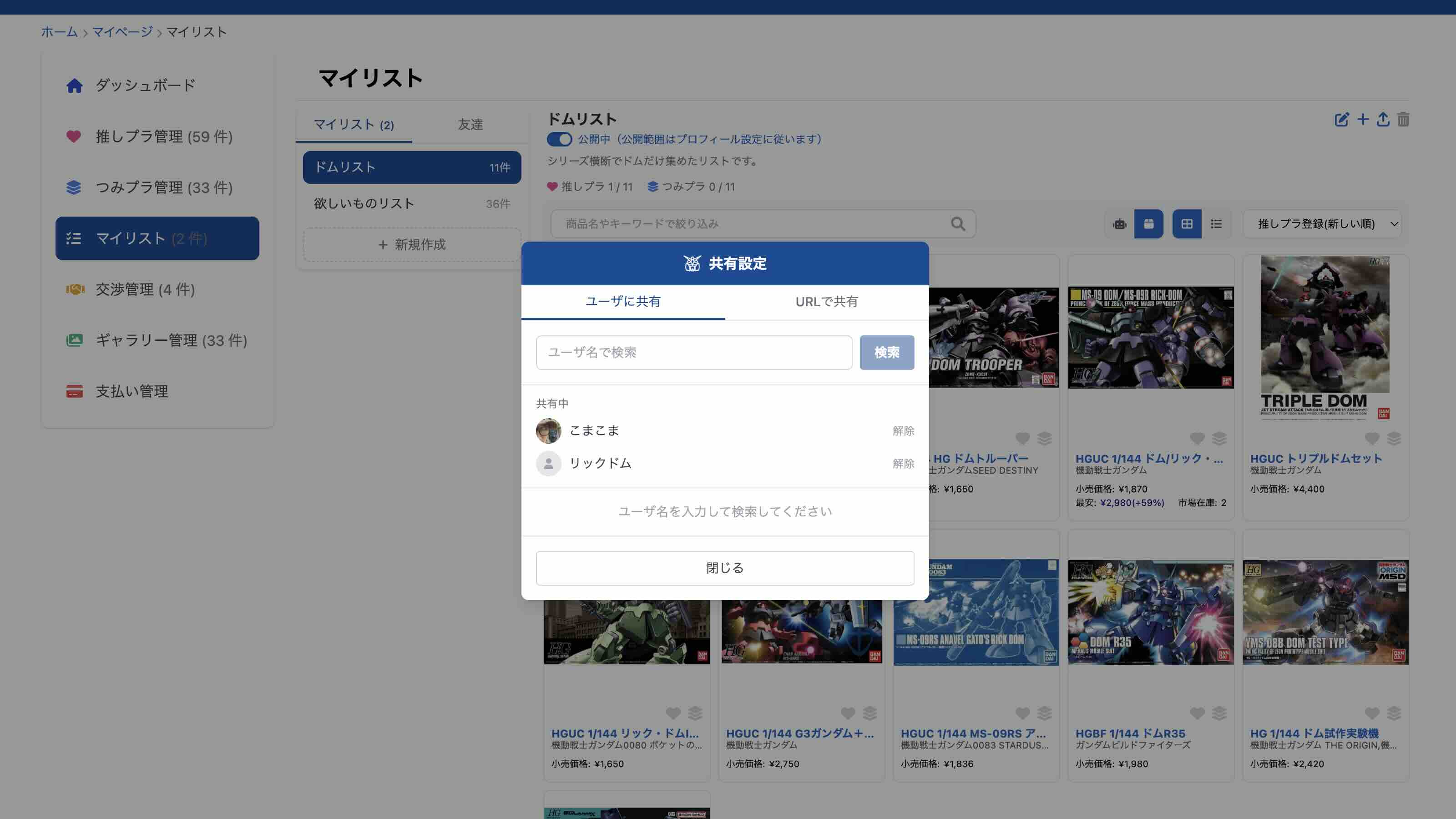Click the stack icon beside つみプラ管理

click(x=73, y=187)
